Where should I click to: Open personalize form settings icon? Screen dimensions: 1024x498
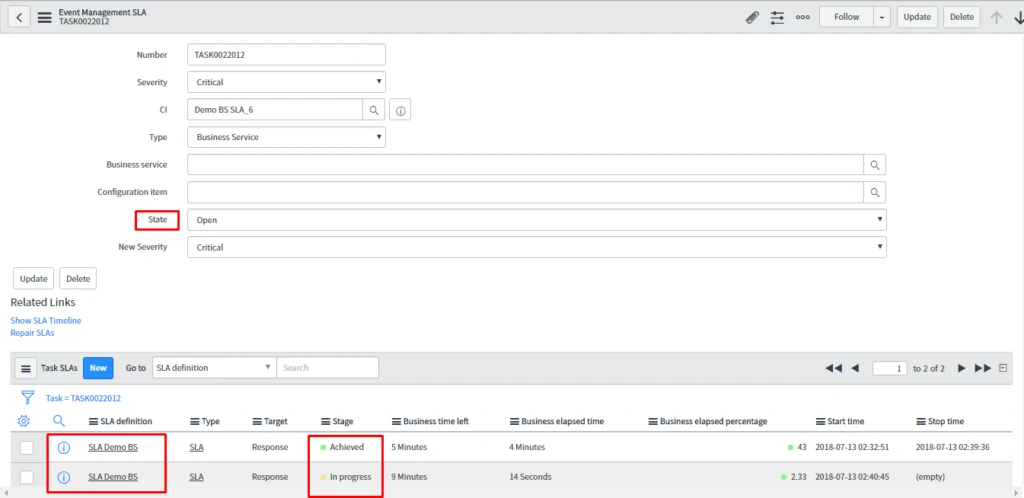coord(777,17)
